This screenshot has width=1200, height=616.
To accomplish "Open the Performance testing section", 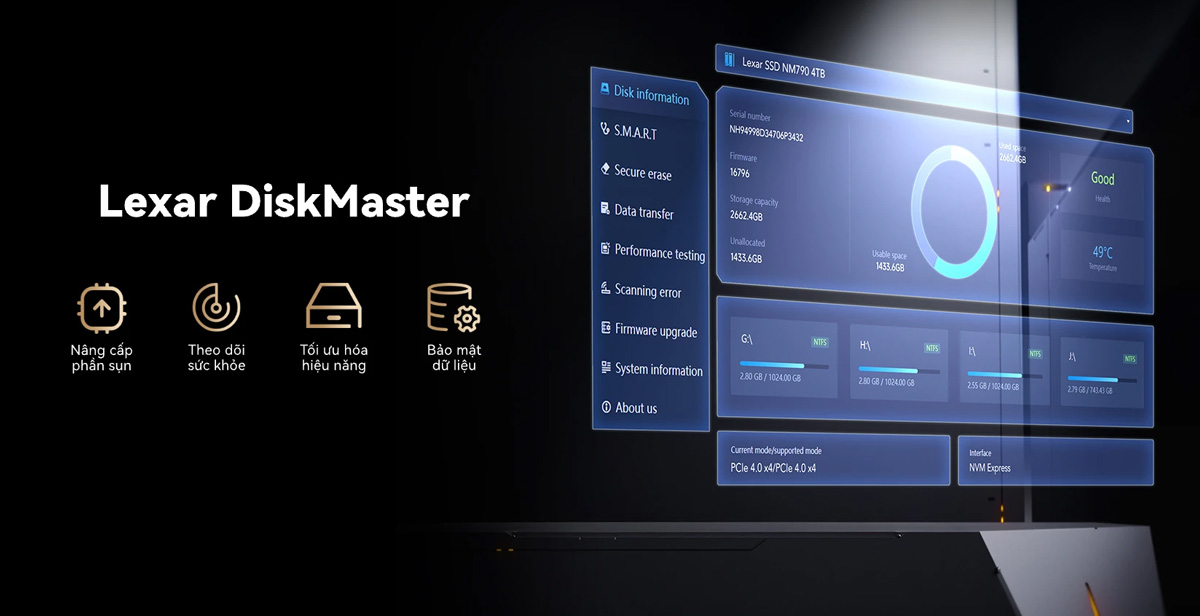I will tap(659, 253).
